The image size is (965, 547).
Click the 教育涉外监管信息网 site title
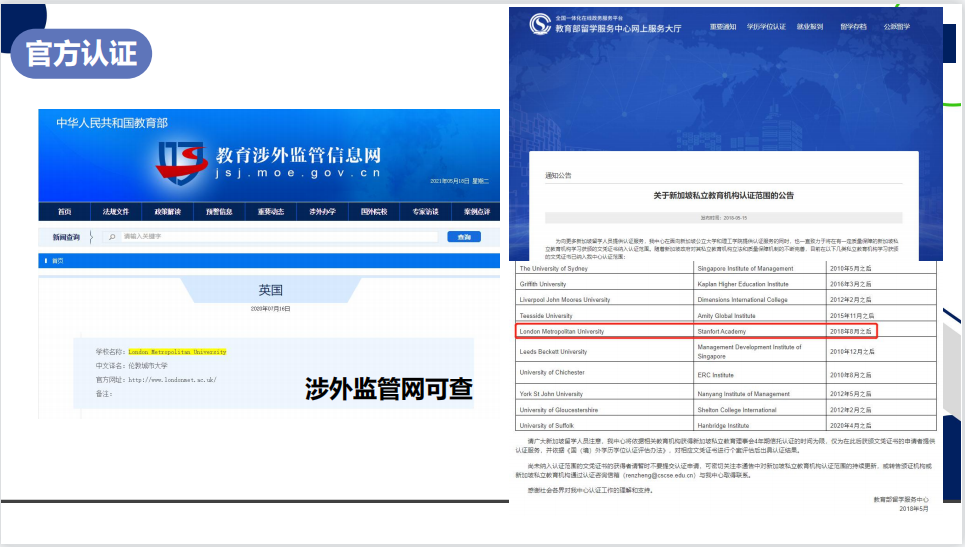tap(298, 156)
